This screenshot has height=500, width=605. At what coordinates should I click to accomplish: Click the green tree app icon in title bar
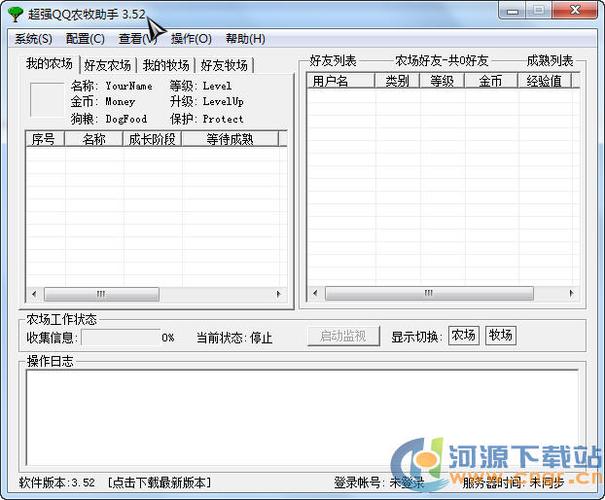coord(16,13)
